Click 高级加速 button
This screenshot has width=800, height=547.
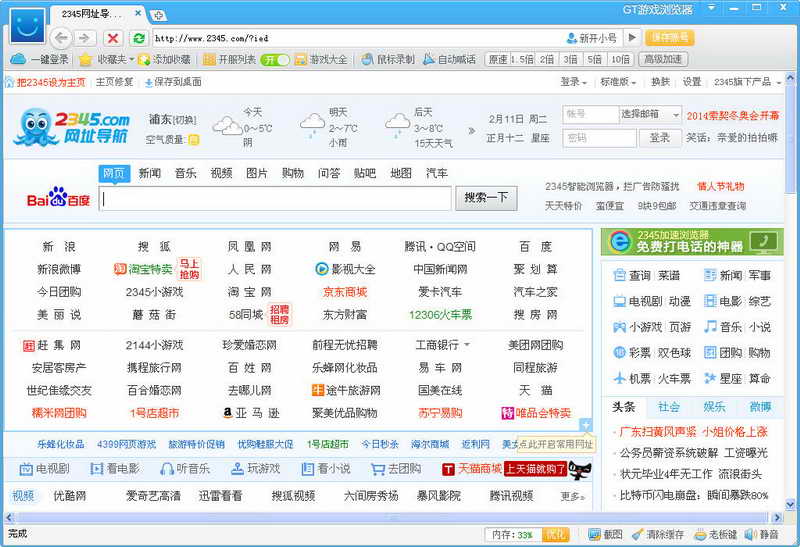point(663,60)
